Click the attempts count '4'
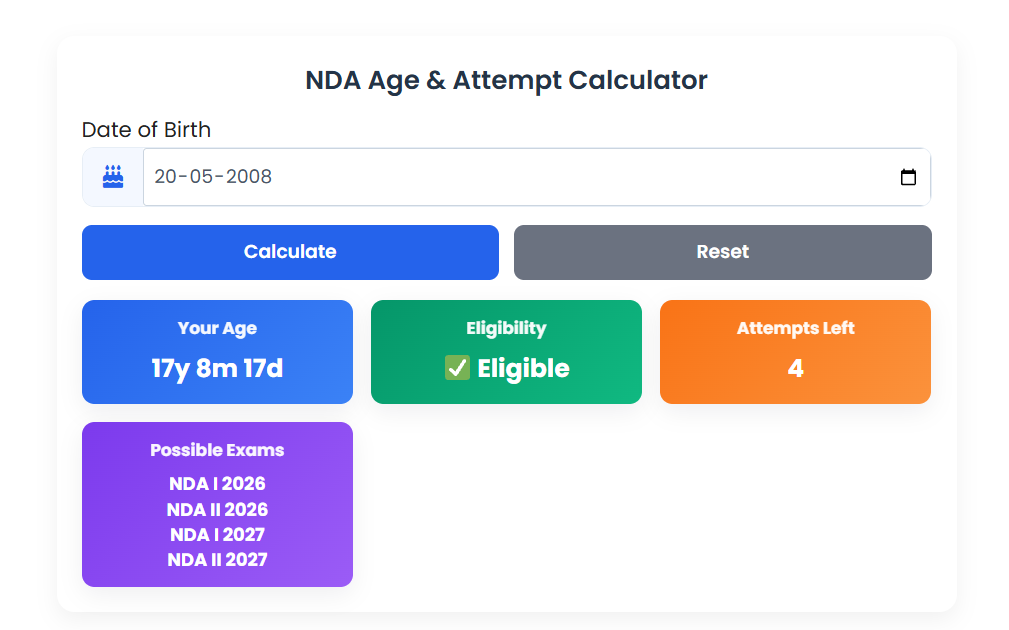This screenshot has height=630, width=1009. click(x=795, y=368)
